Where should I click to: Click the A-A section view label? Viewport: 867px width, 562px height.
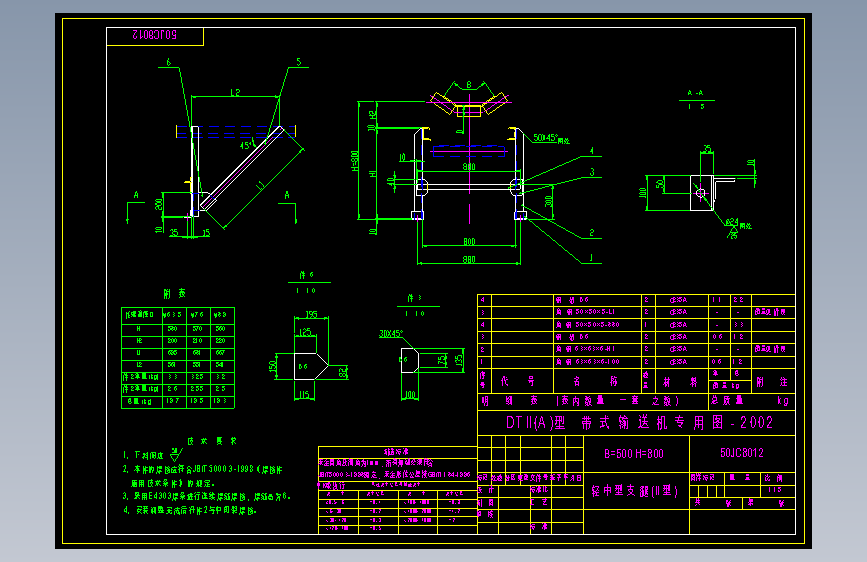(696, 93)
